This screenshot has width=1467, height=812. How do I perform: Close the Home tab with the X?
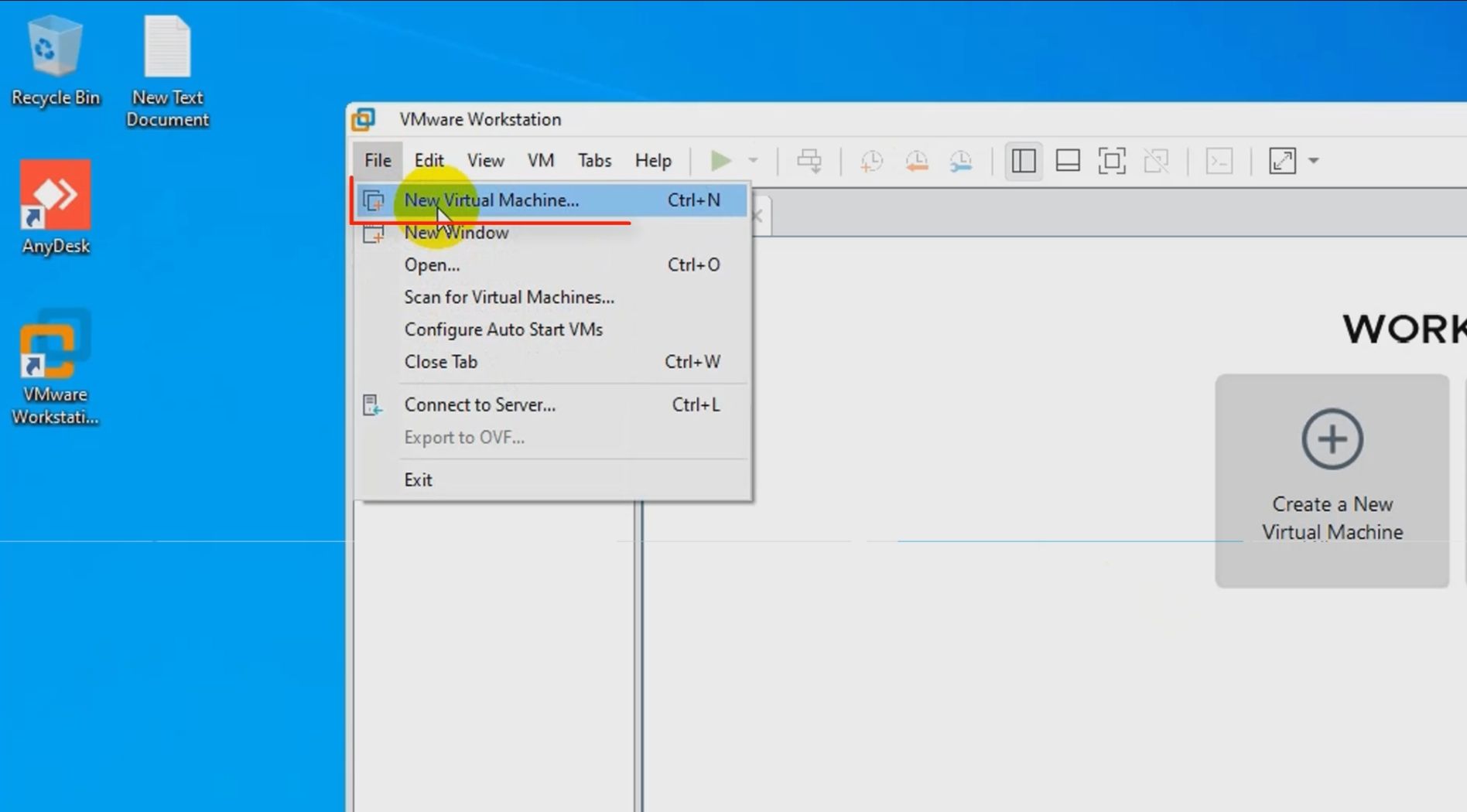point(757,216)
